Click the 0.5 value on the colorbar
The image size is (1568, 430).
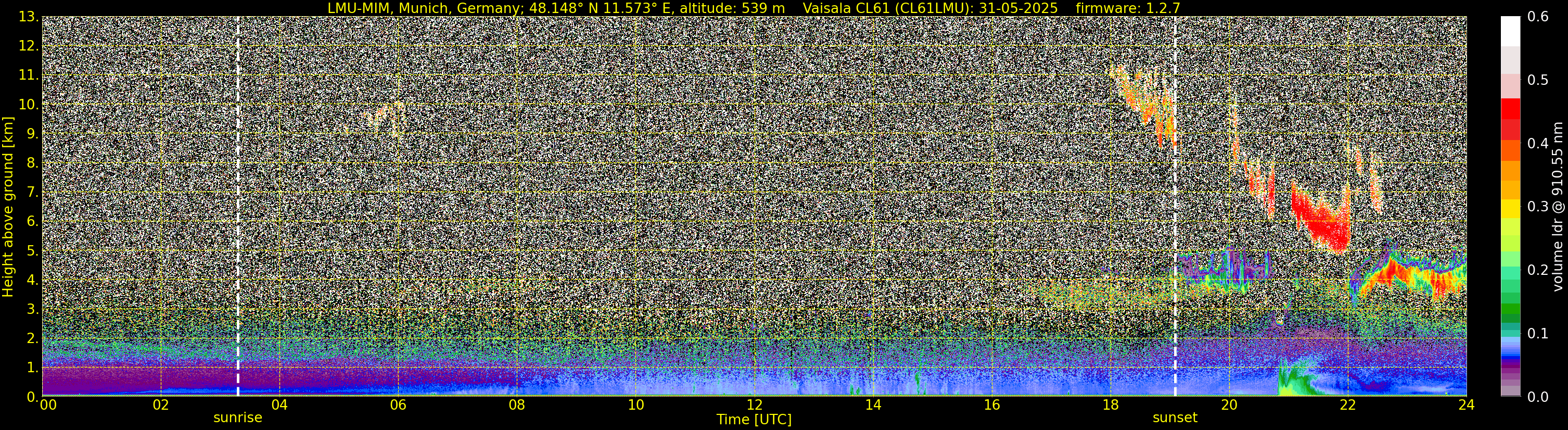[1538, 80]
